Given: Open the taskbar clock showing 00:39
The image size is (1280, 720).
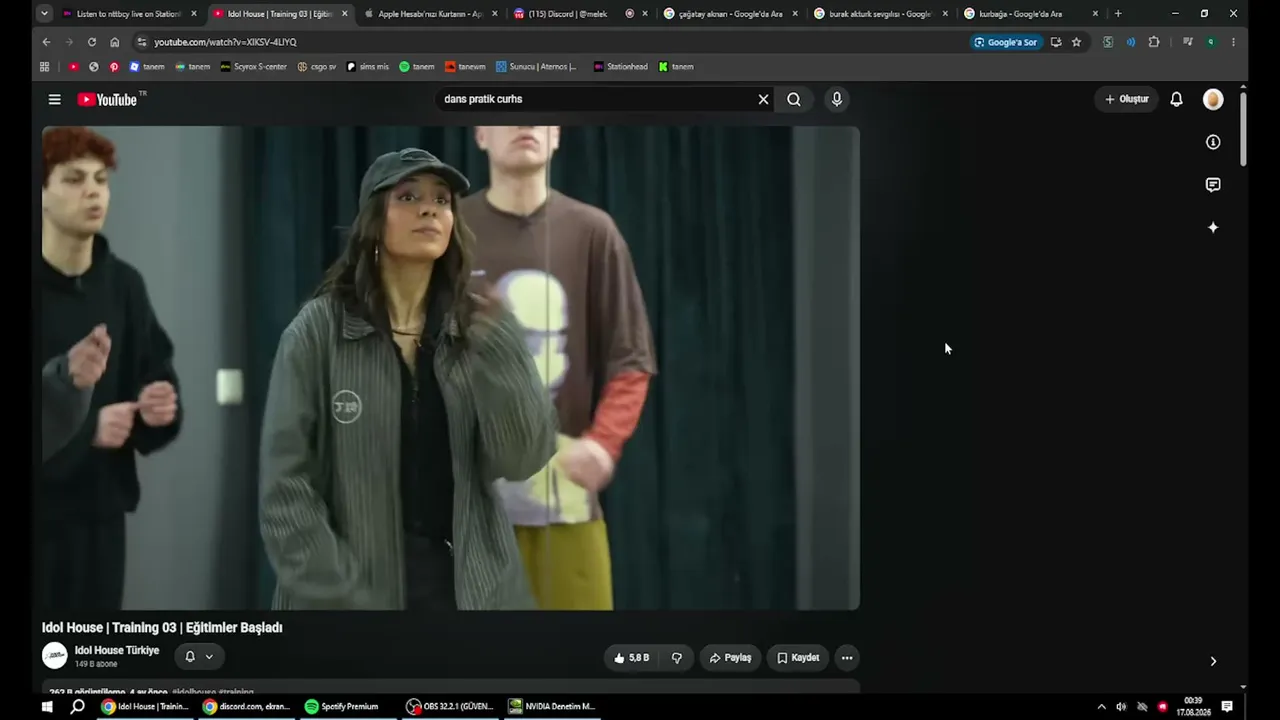Looking at the screenshot, I should [1193, 706].
